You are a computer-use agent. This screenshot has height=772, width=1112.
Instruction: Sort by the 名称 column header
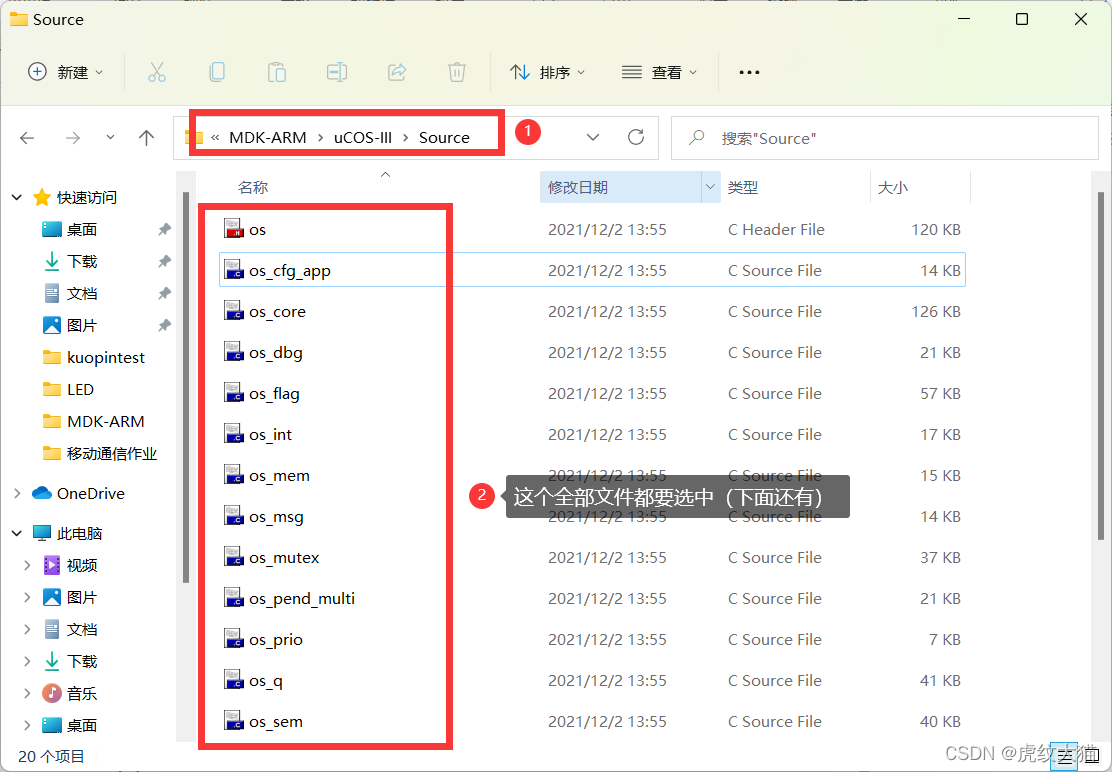click(x=253, y=187)
